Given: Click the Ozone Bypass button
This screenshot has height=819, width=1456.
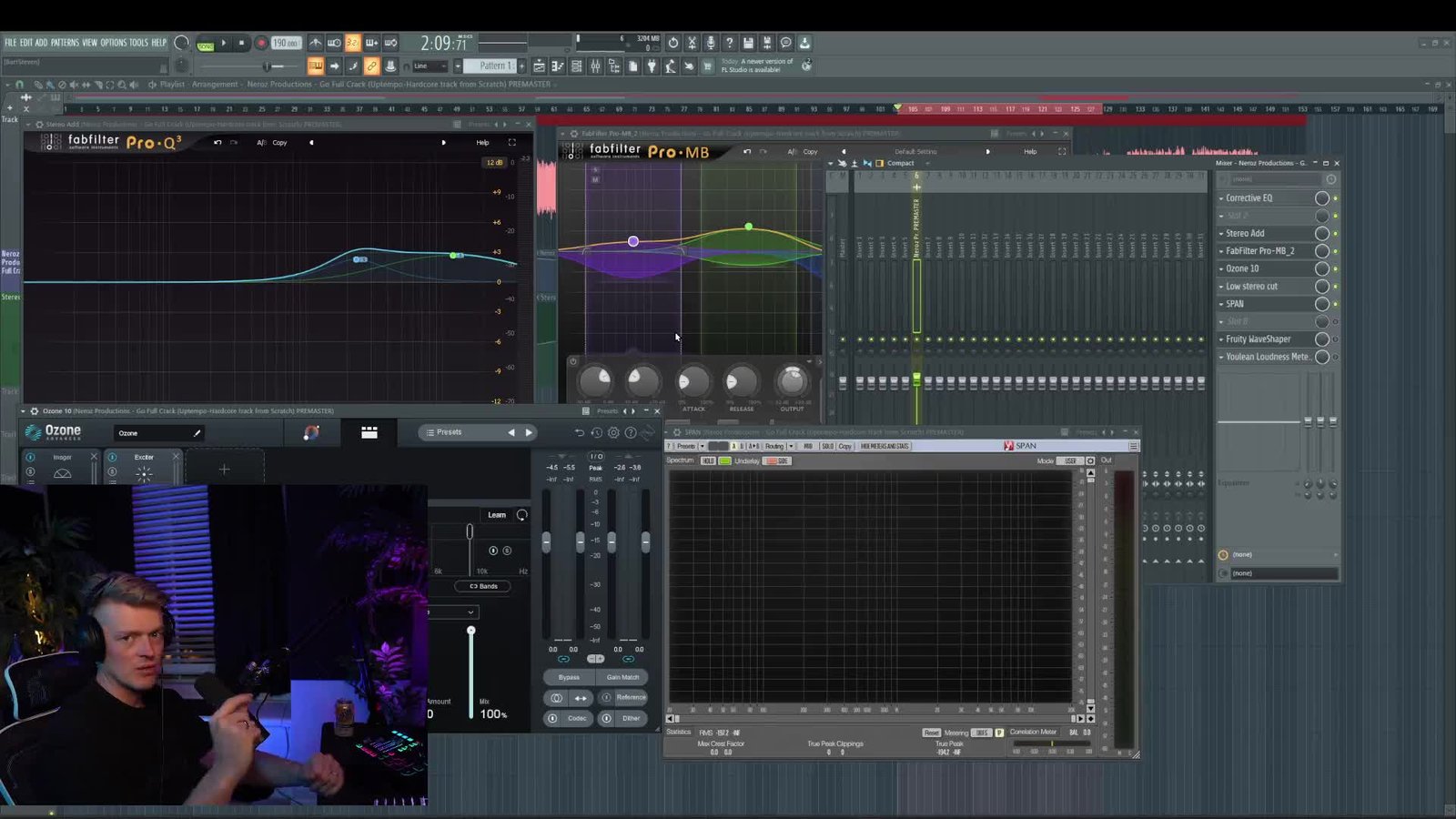Looking at the screenshot, I should [569, 677].
